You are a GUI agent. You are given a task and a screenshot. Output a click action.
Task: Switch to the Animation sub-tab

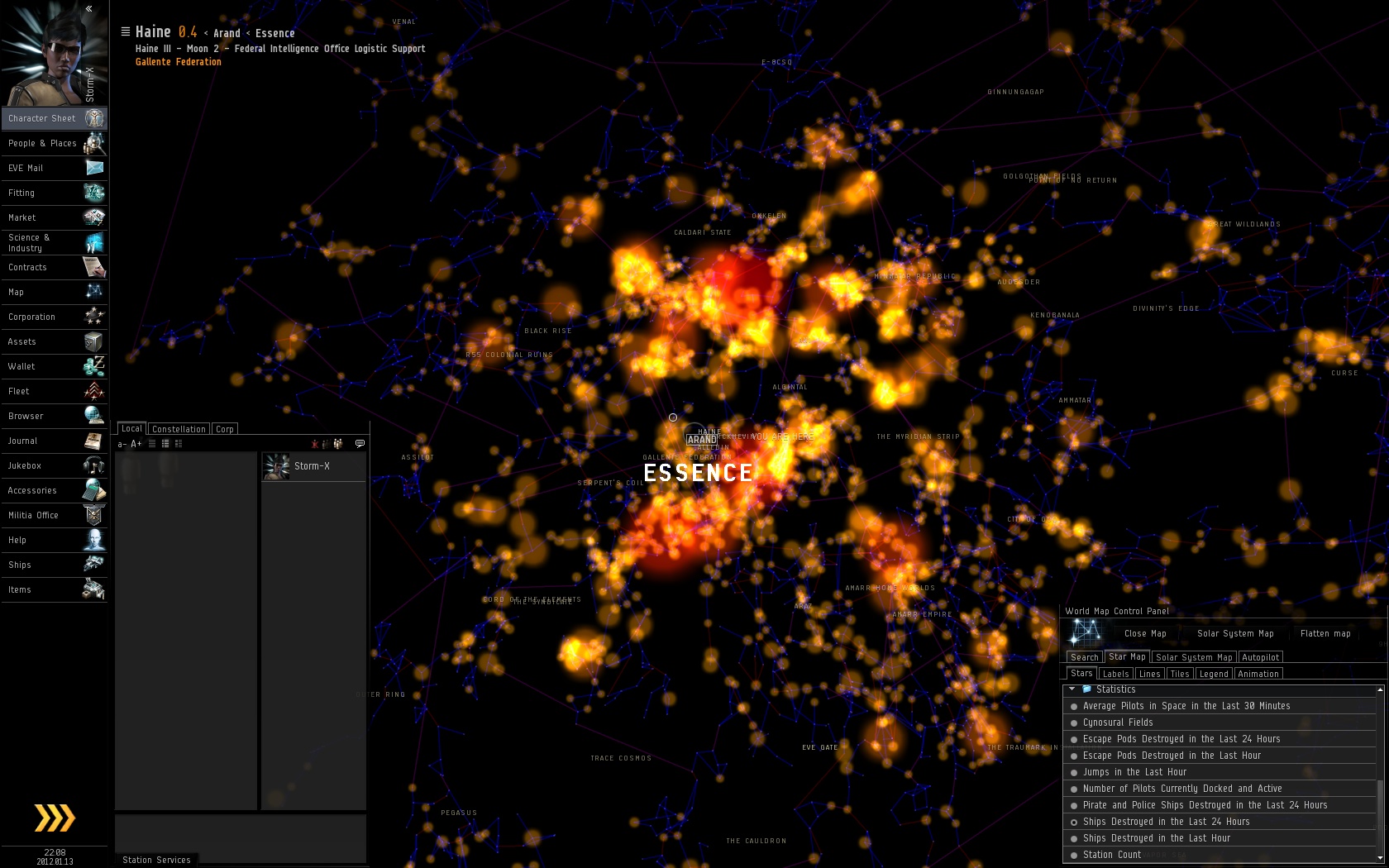1258,674
